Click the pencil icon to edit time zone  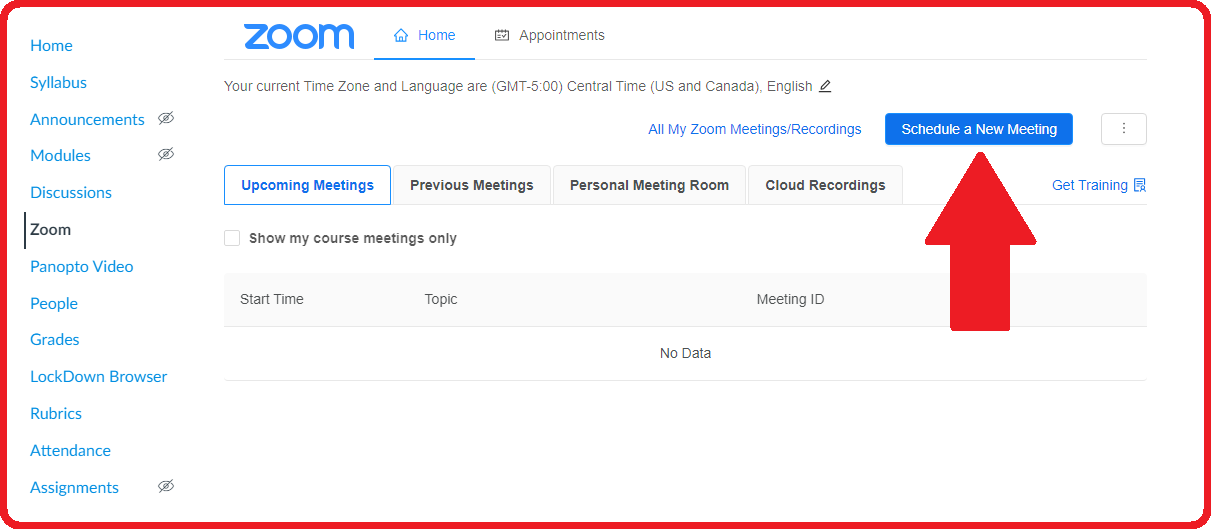[x=825, y=86]
